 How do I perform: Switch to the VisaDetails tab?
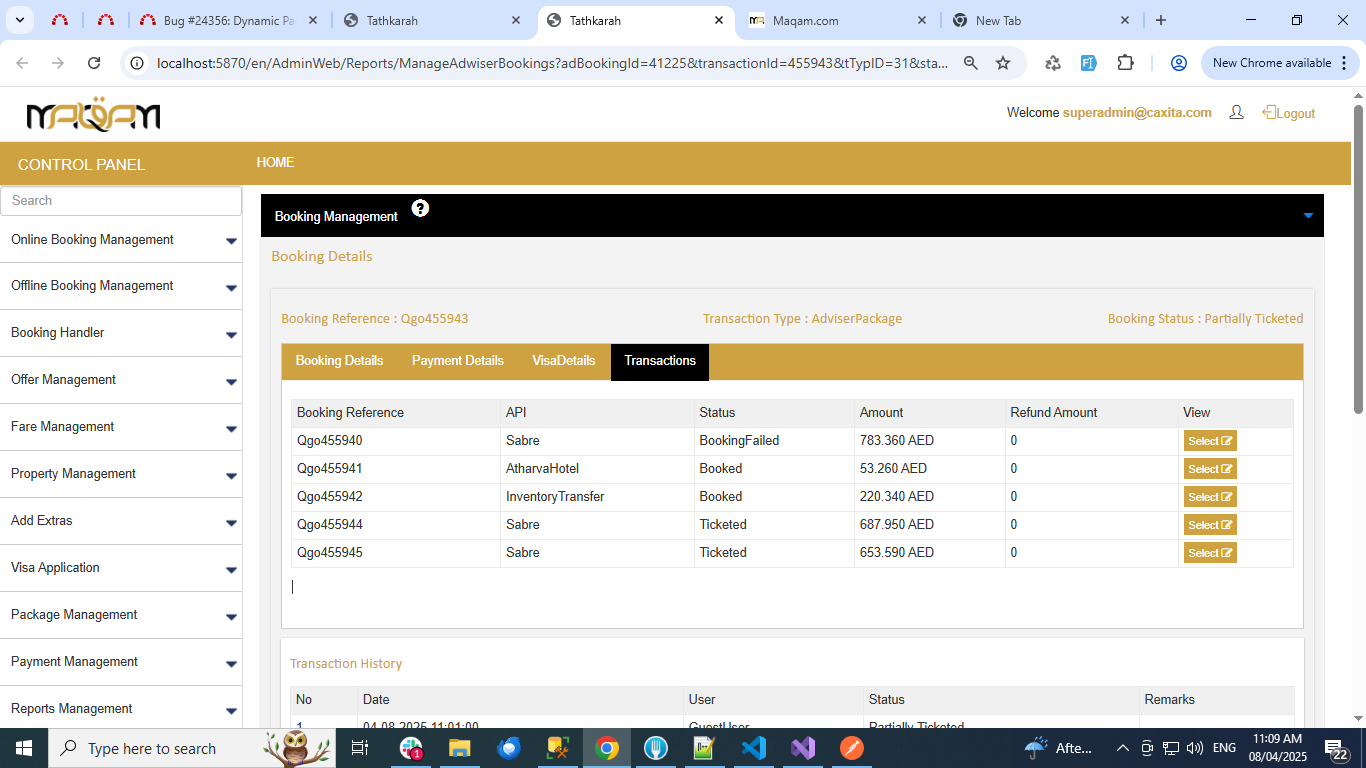563,361
